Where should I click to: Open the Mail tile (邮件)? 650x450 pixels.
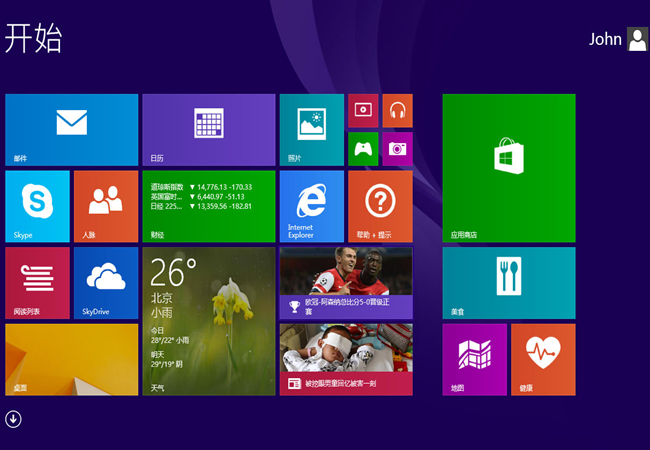pyautogui.click(x=72, y=130)
